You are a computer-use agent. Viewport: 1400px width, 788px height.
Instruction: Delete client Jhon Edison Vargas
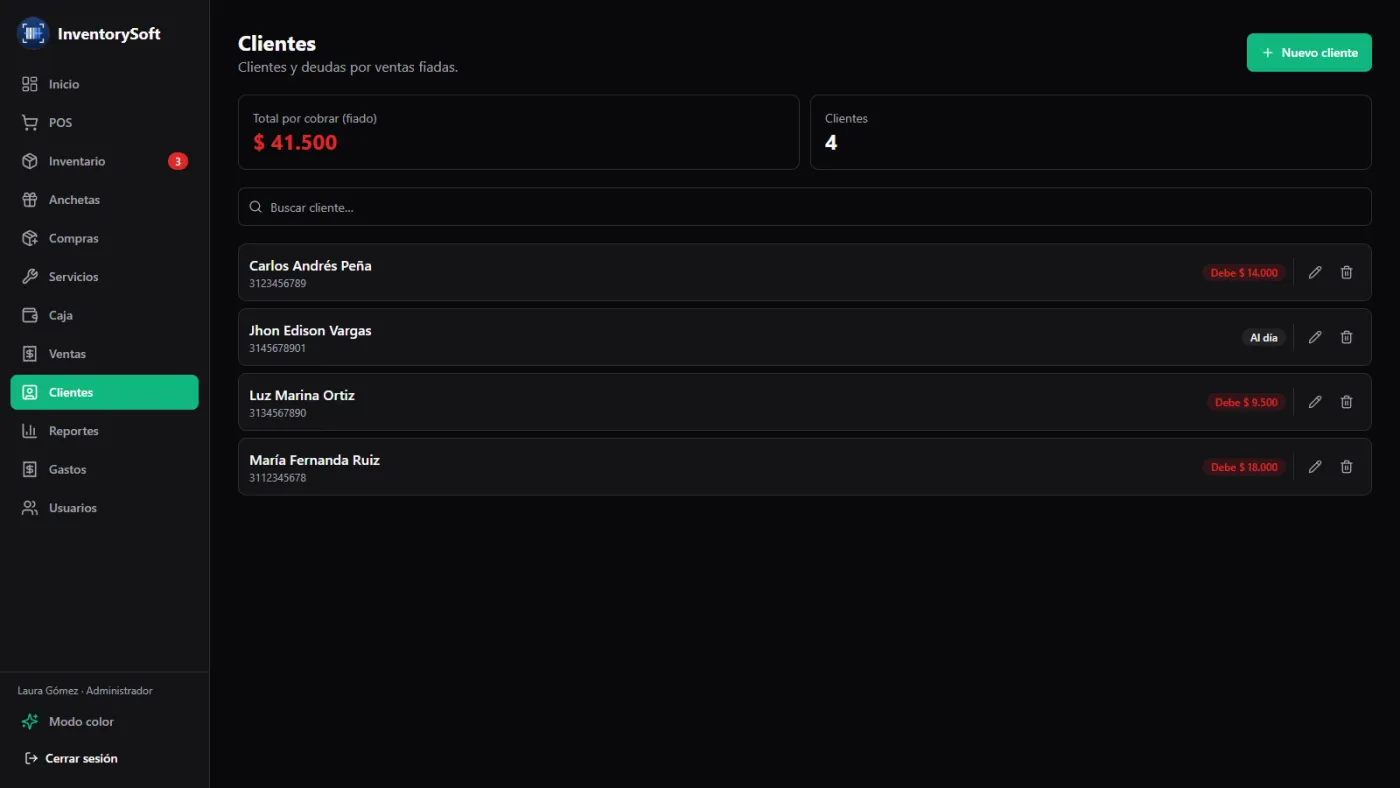pyautogui.click(x=1346, y=337)
